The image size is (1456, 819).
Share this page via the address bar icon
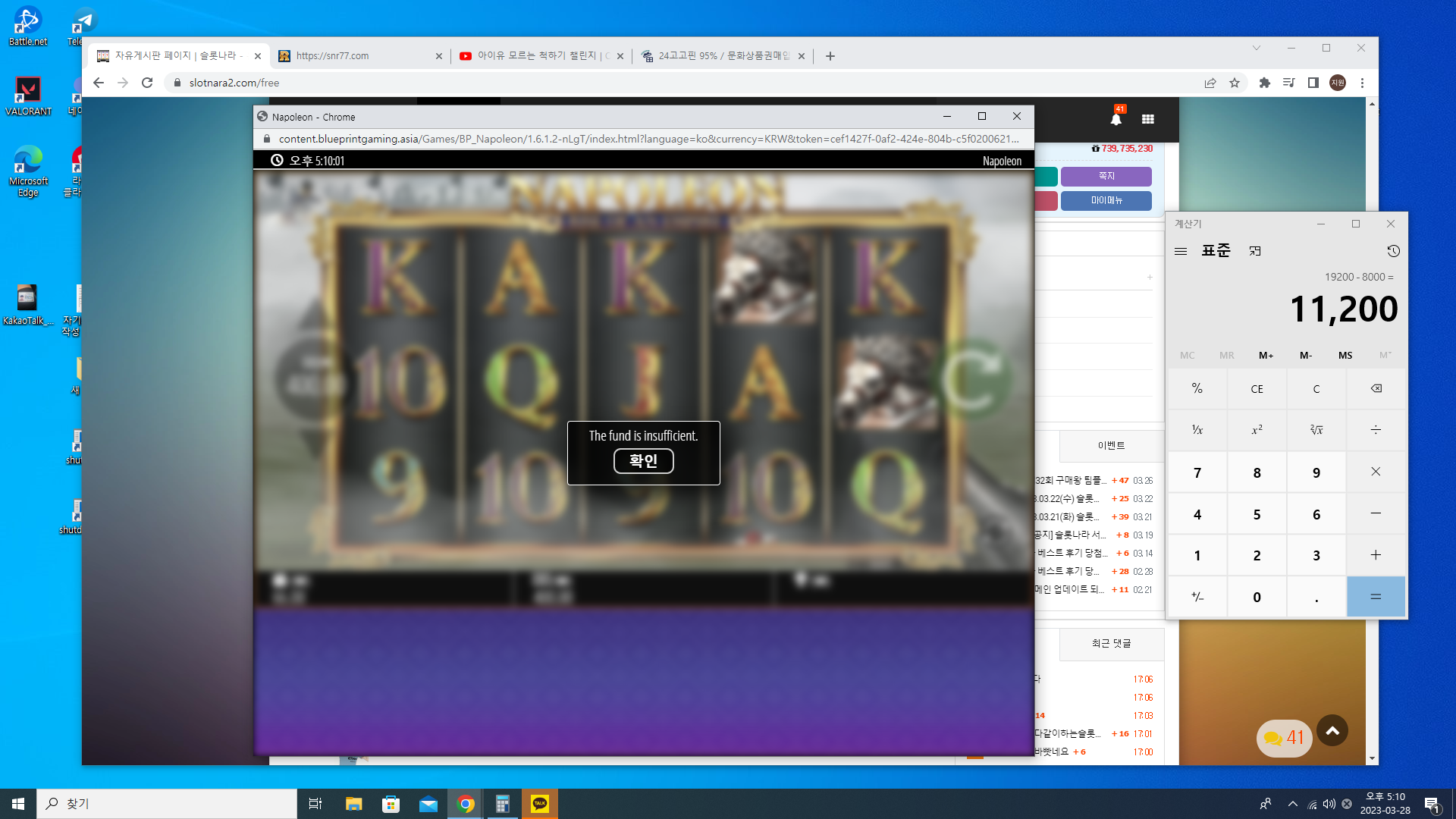click(x=1210, y=83)
